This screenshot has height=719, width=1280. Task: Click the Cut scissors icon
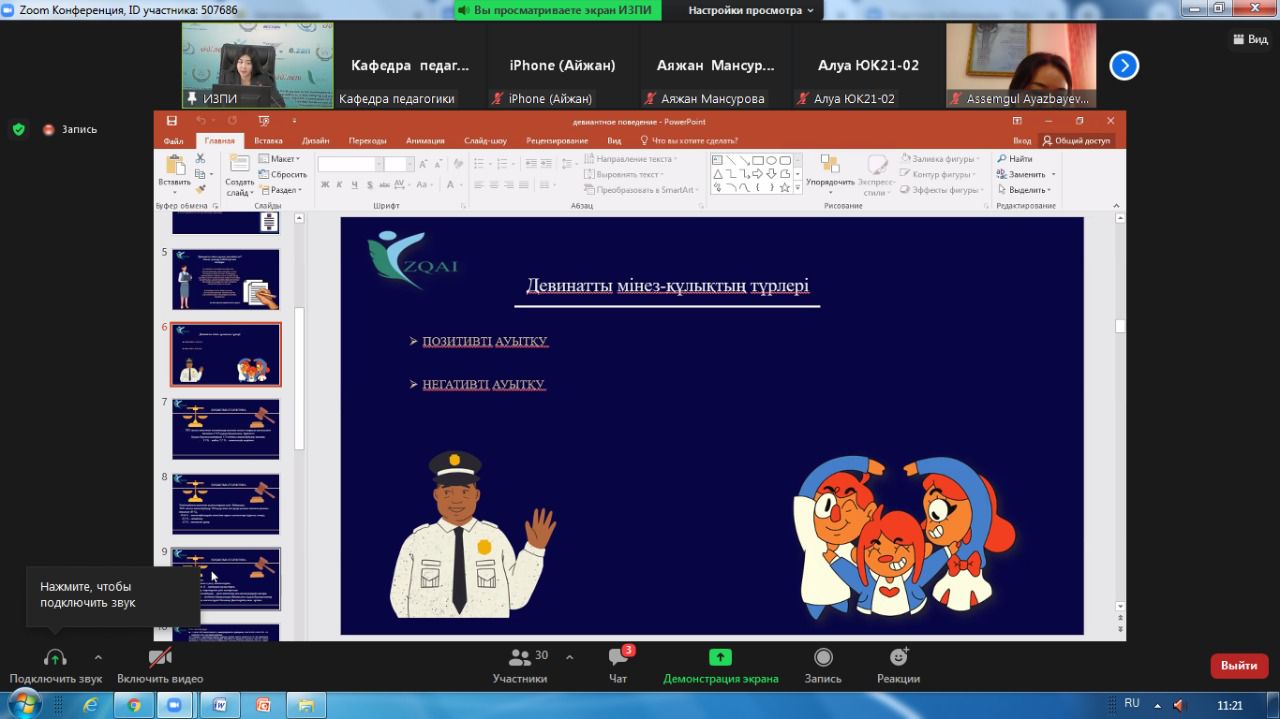click(x=200, y=160)
